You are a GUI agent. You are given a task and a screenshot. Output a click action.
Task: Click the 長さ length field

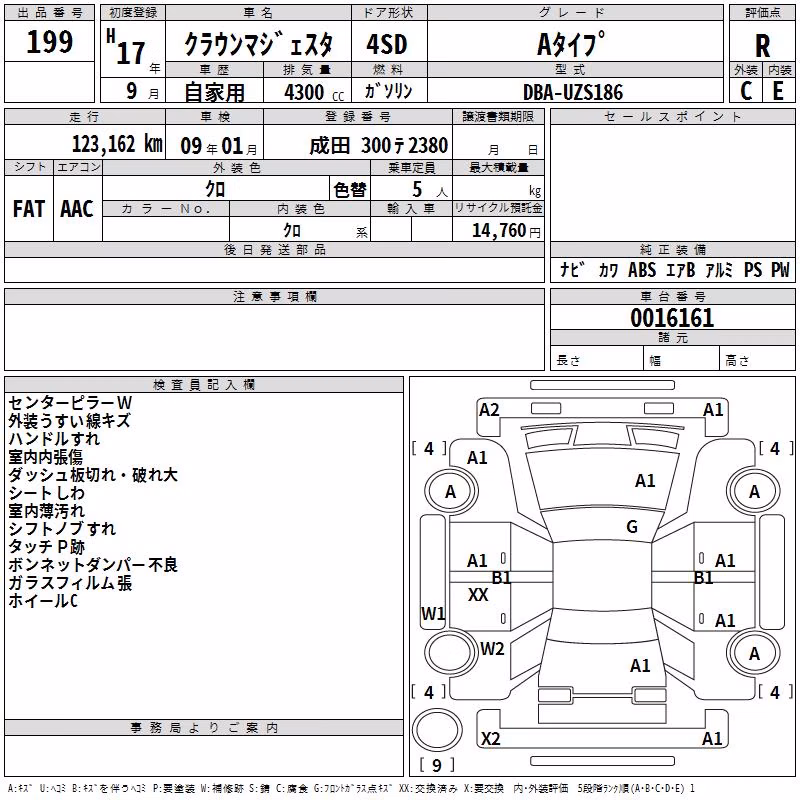596,360
